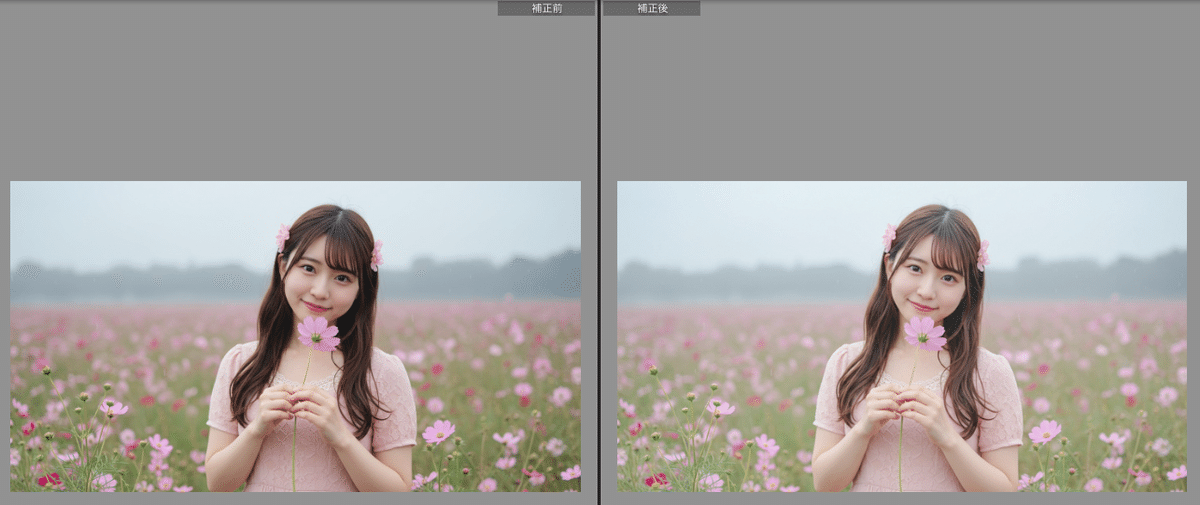Click the vertical divider between before and after views

[x=599, y=250]
